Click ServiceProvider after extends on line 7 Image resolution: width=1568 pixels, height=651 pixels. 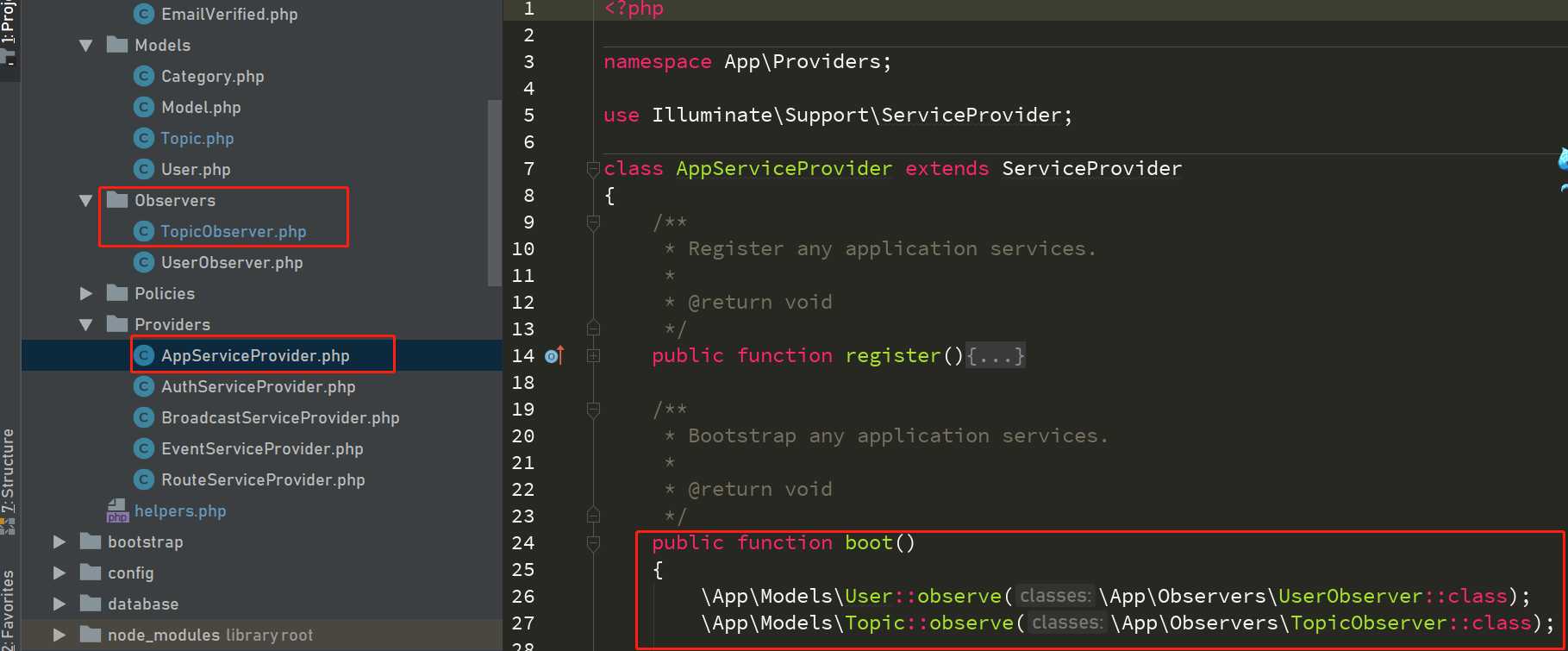(x=1091, y=168)
